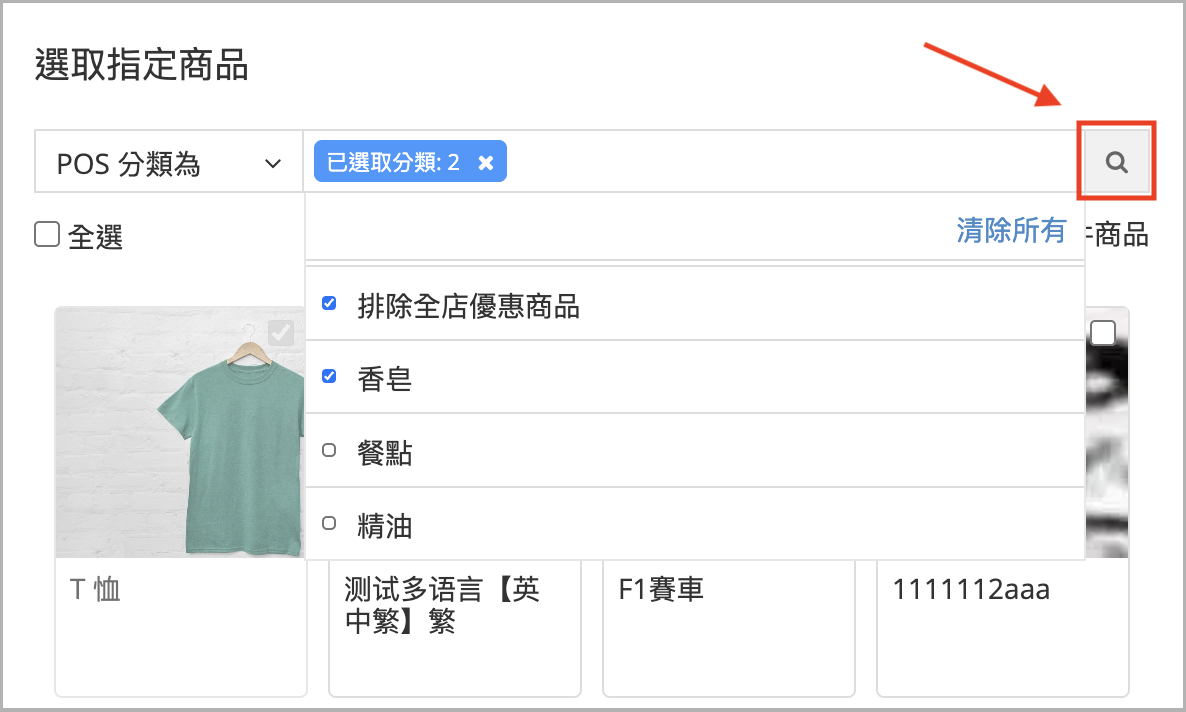The height and width of the screenshot is (712, 1186).
Task: Remove the selected-categories tag with its X
Action: [486, 163]
